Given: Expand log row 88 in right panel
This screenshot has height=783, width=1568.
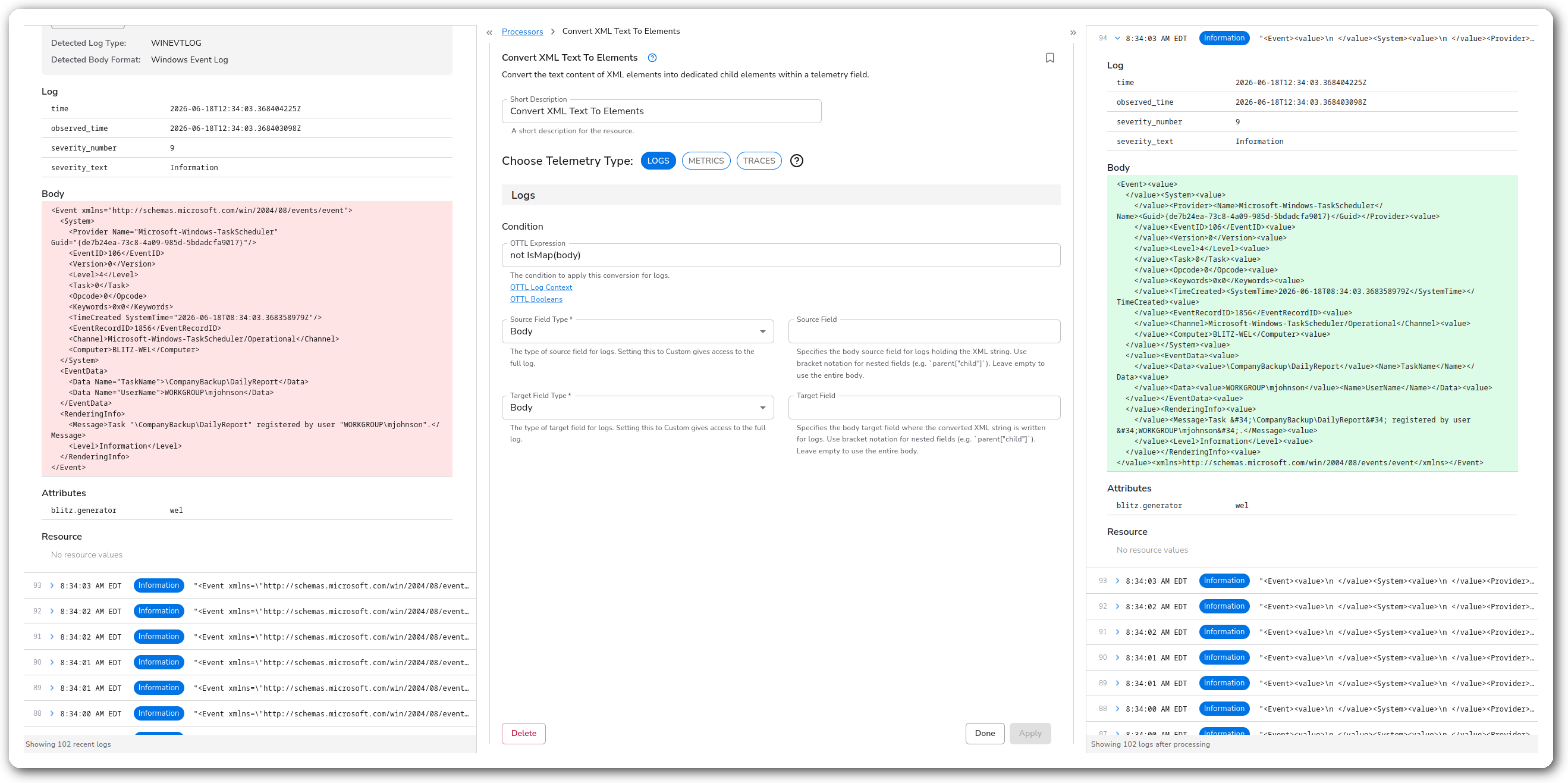Looking at the screenshot, I should (1117, 709).
